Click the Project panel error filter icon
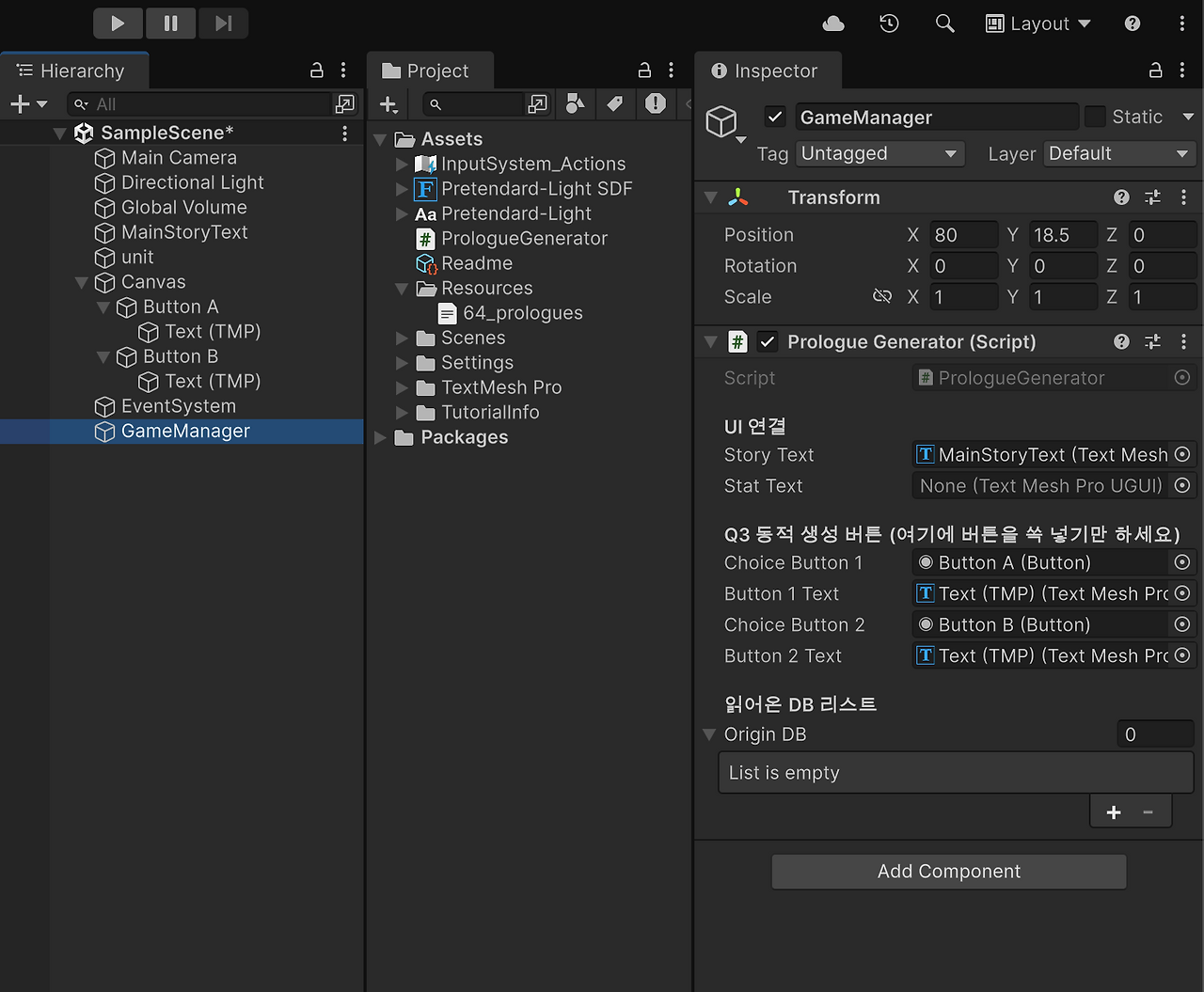Viewport: 1204px width, 992px height. point(655,103)
